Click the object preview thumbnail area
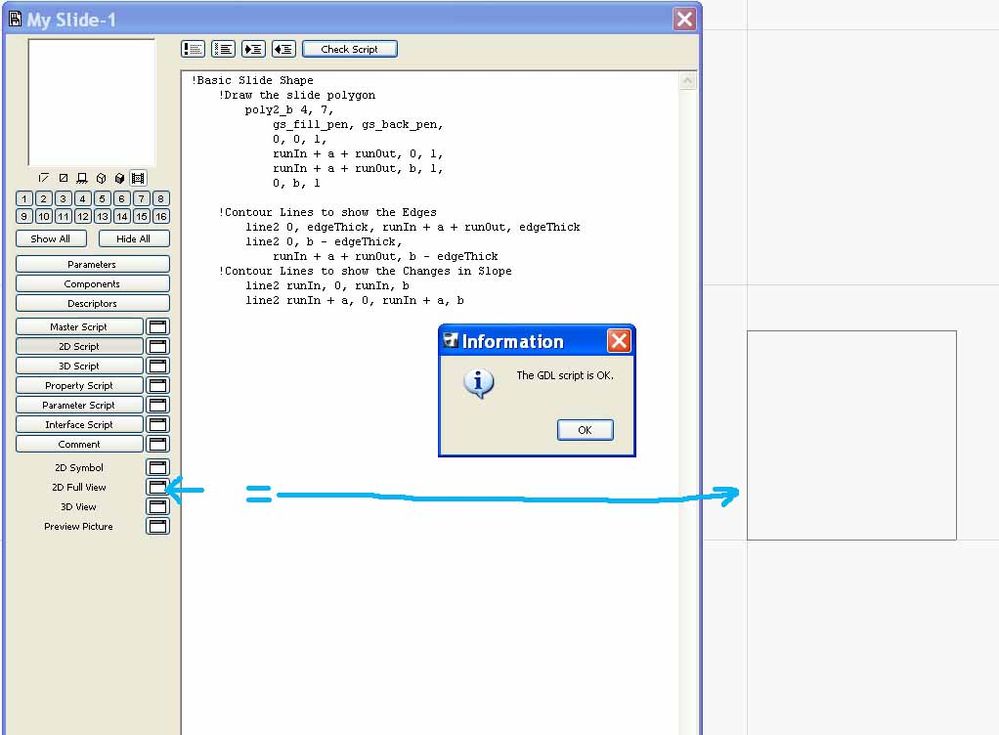999x735 pixels. point(92,103)
